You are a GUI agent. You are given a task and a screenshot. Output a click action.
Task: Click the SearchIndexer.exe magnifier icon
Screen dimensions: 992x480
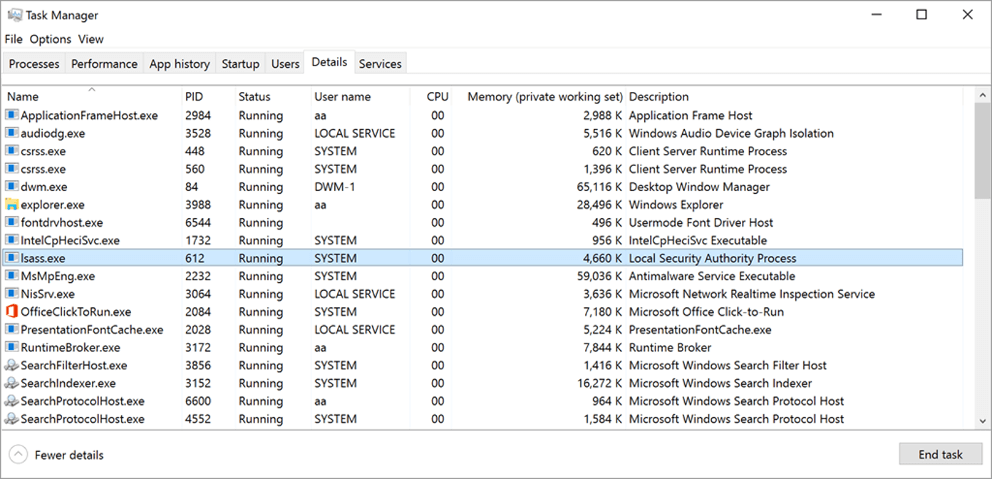(x=12, y=383)
